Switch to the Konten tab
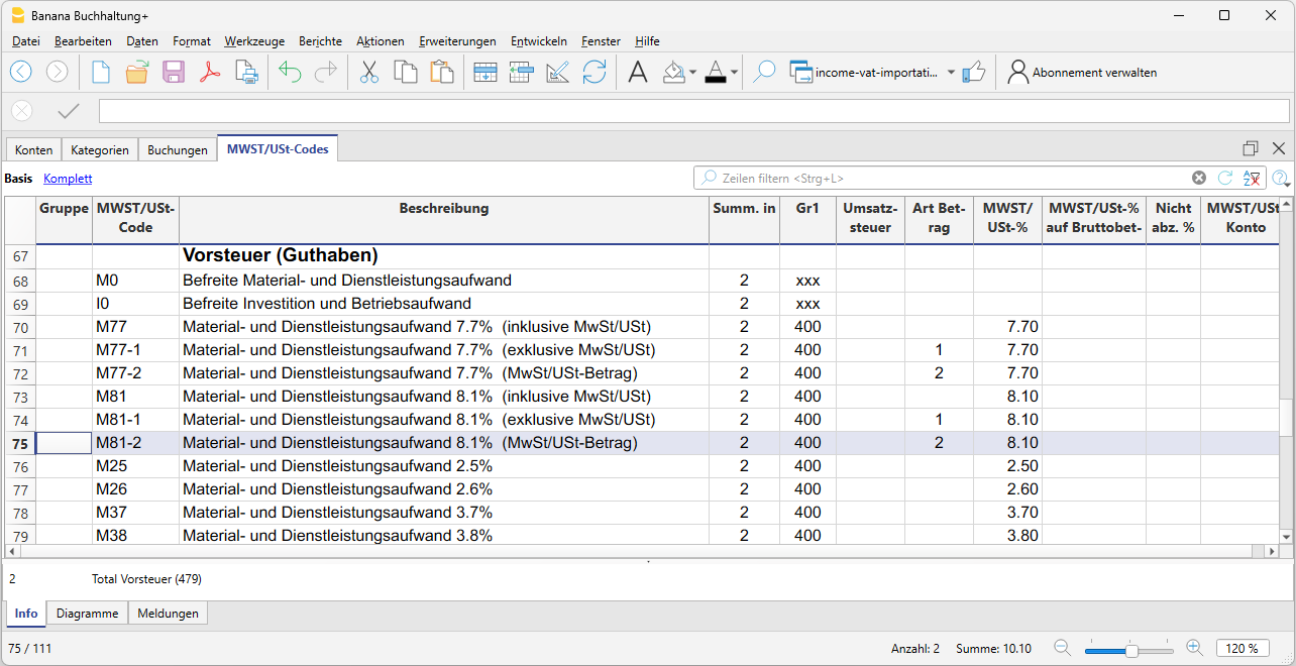This screenshot has height=666, width=1296. (34, 150)
